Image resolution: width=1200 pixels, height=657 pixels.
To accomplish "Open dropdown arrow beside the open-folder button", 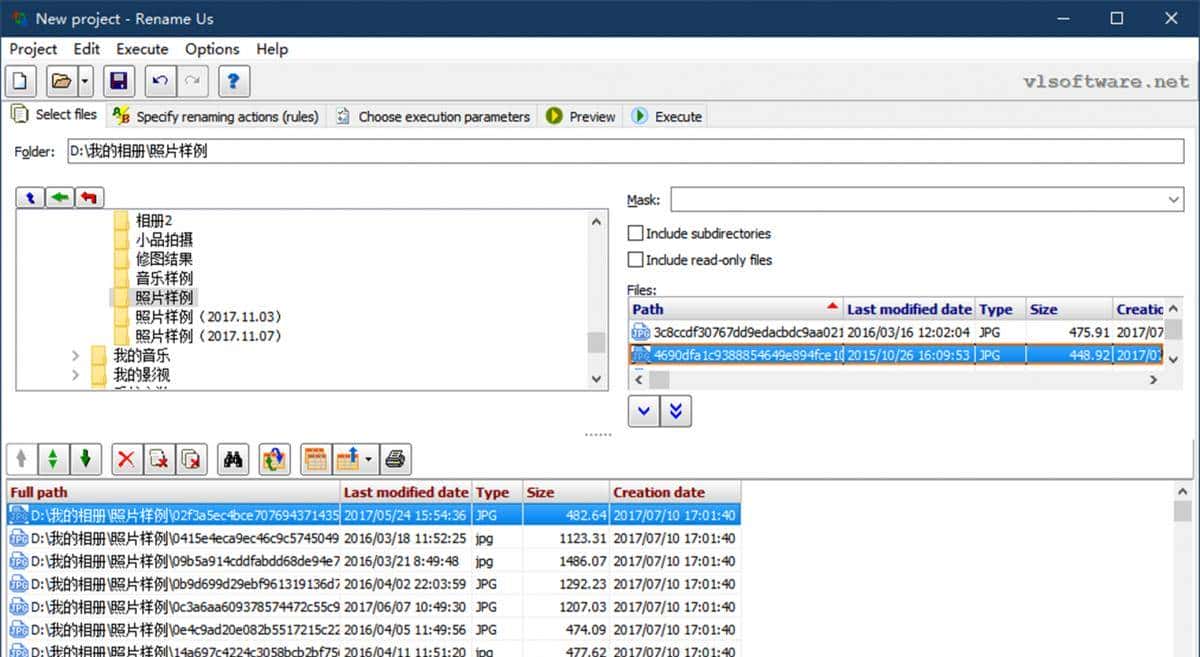I will 85,81.
